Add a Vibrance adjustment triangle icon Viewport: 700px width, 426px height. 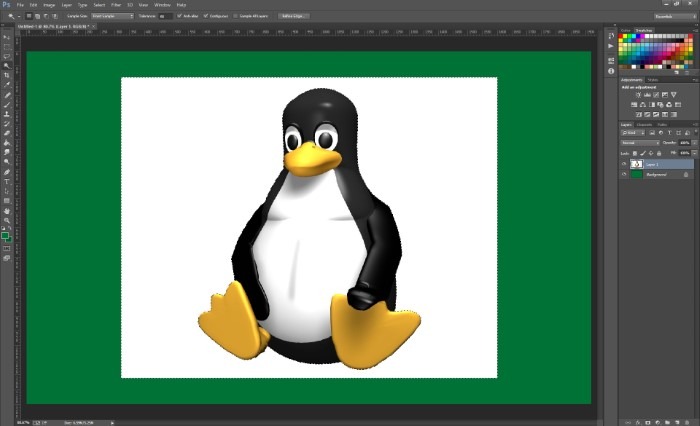674,95
